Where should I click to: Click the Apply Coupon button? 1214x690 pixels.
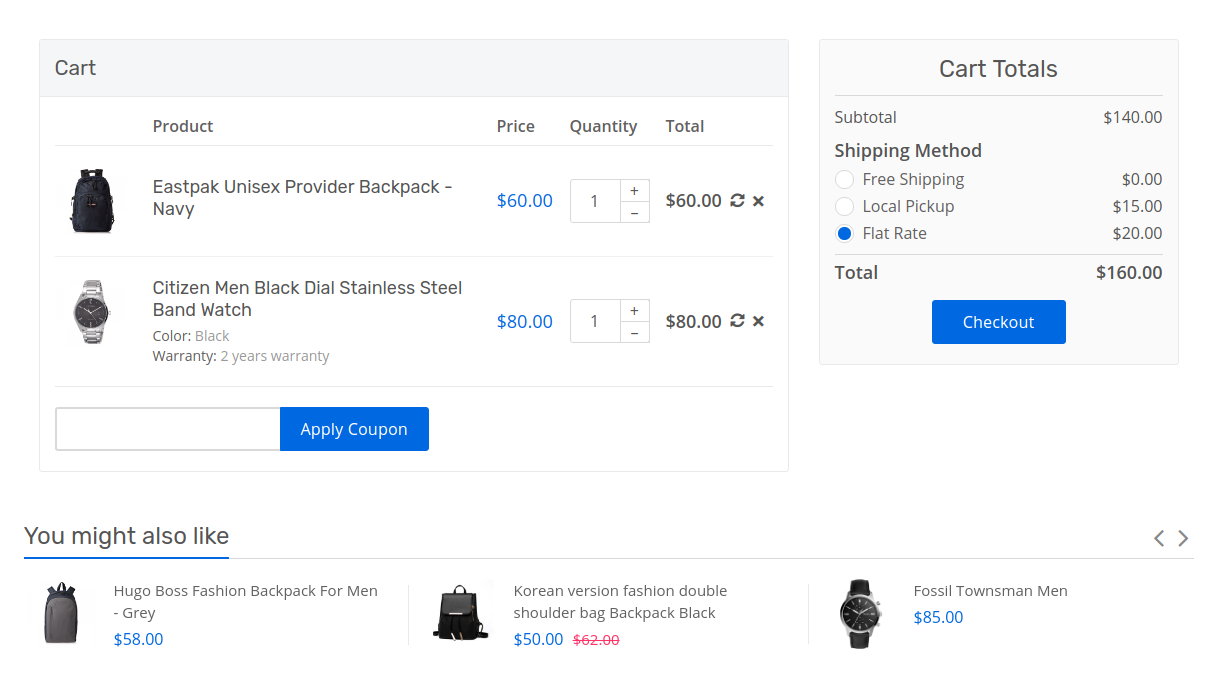tap(354, 428)
